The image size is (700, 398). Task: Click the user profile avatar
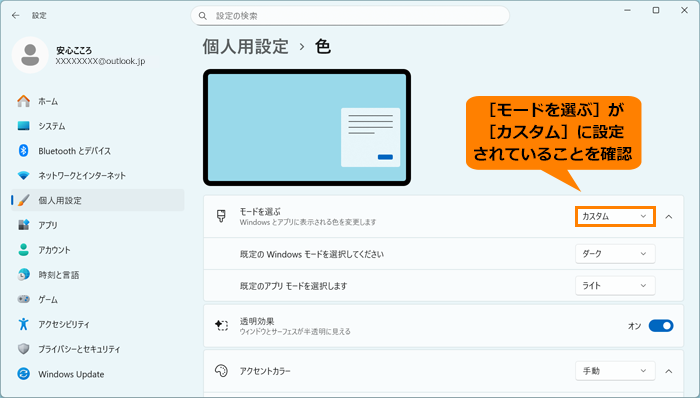[x=30, y=55]
